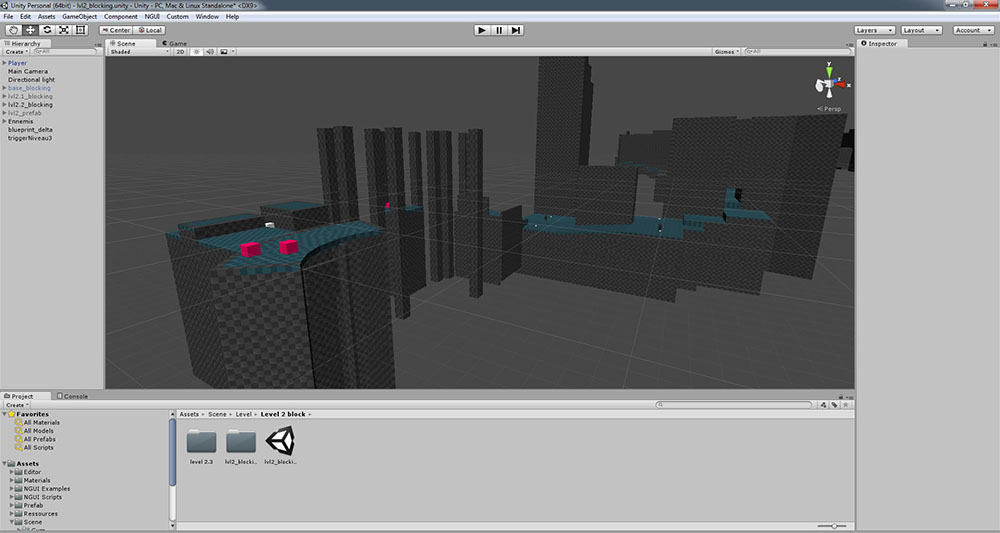Image resolution: width=1000 pixels, height=533 pixels.
Task: Toggle scene lighting sun icon
Action: (x=197, y=52)
